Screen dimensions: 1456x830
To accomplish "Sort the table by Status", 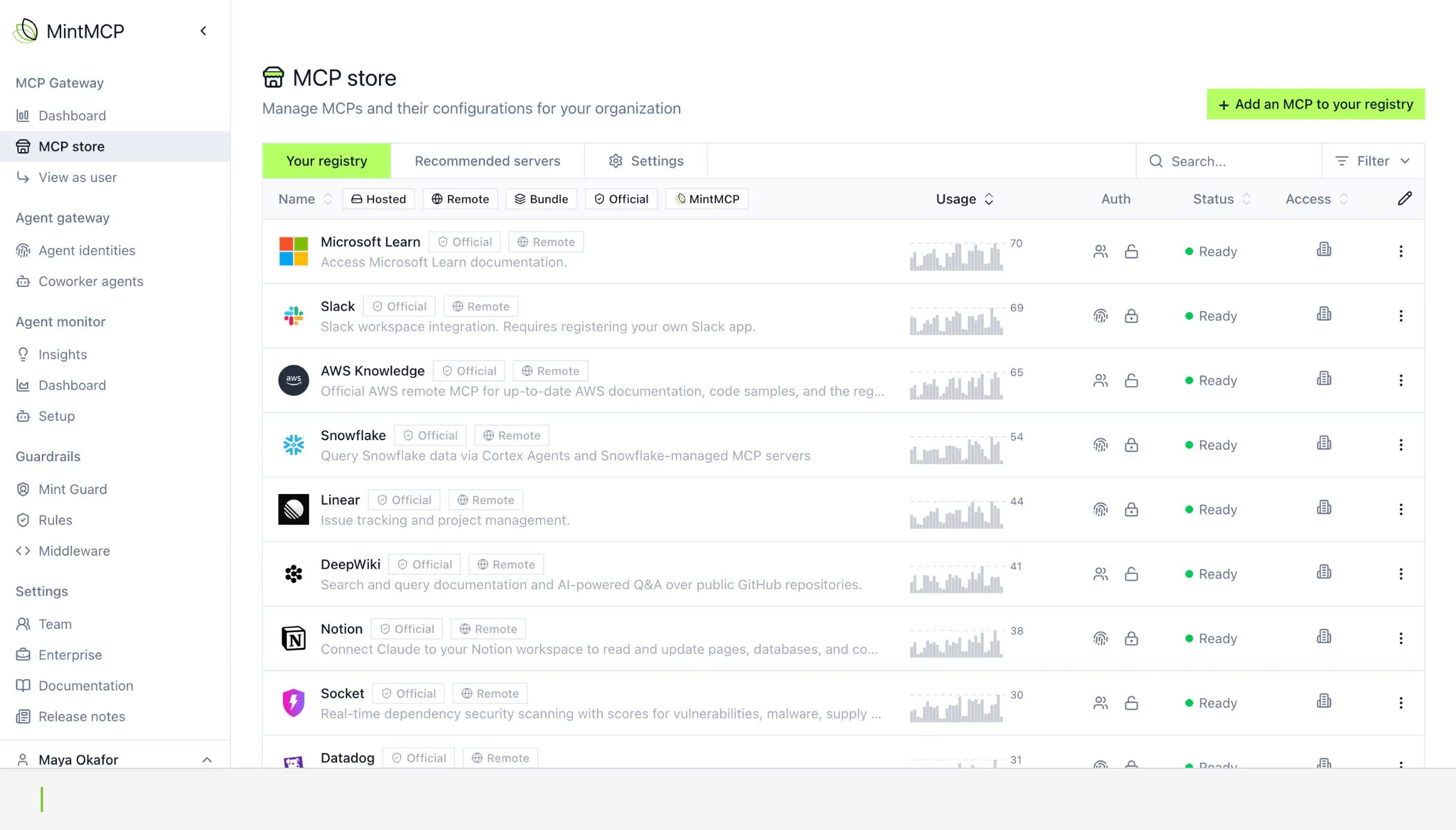I will point(1222,199).
